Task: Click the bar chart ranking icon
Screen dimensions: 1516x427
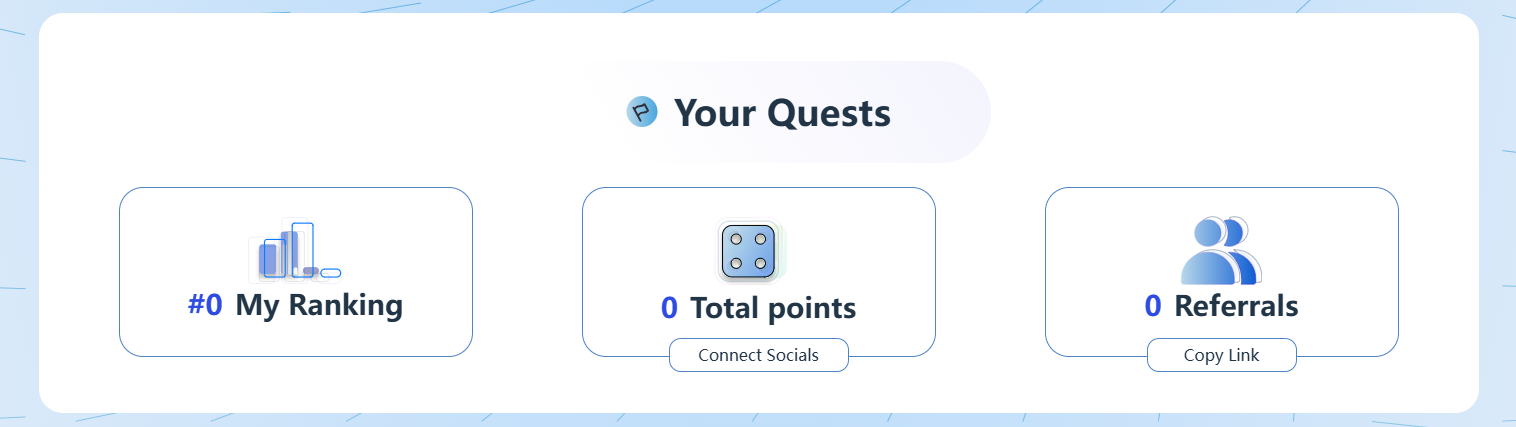Action: tap(295, 251)
